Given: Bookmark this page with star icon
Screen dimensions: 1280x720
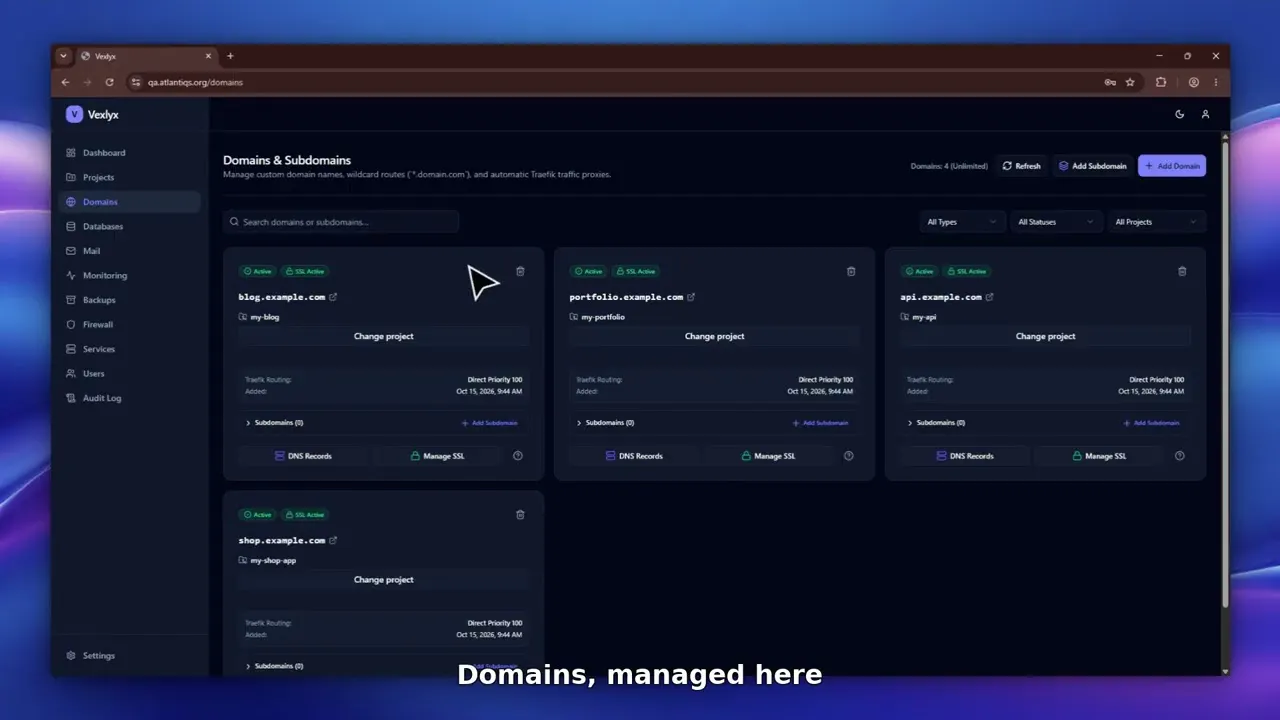Looking at the screenshot, I should coord(1130,82).
